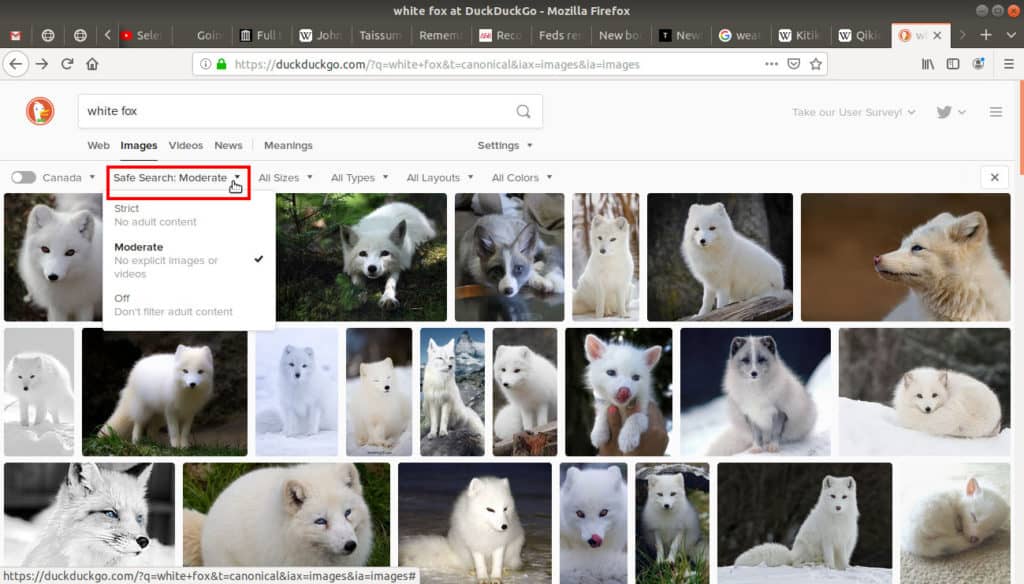
Task: Switch to the Google wea tab
Action: pyautogui.click(x=741, y=35)
